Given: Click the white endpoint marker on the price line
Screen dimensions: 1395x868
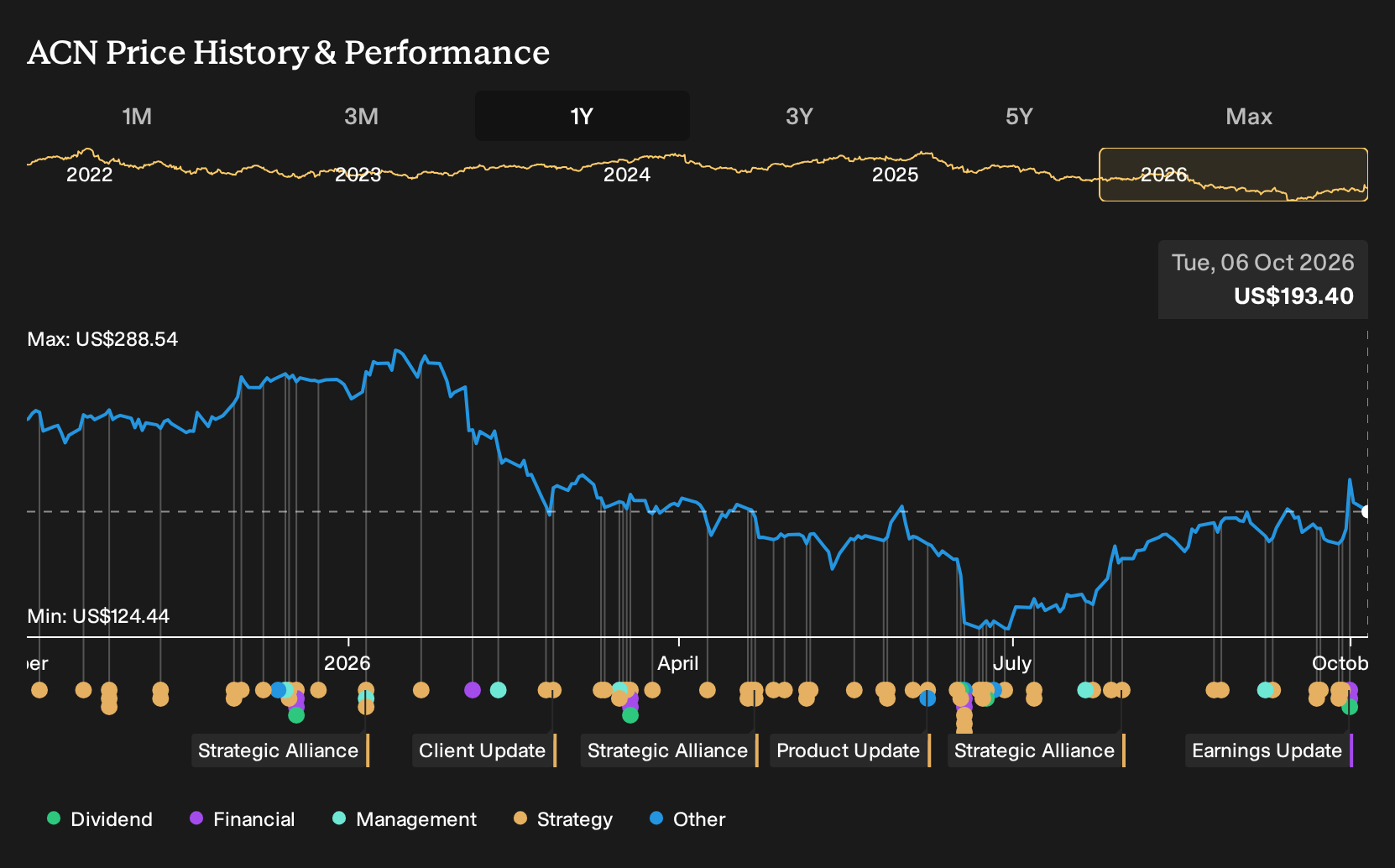Looking at the screenshot, I should click(x=1366, y=511).
